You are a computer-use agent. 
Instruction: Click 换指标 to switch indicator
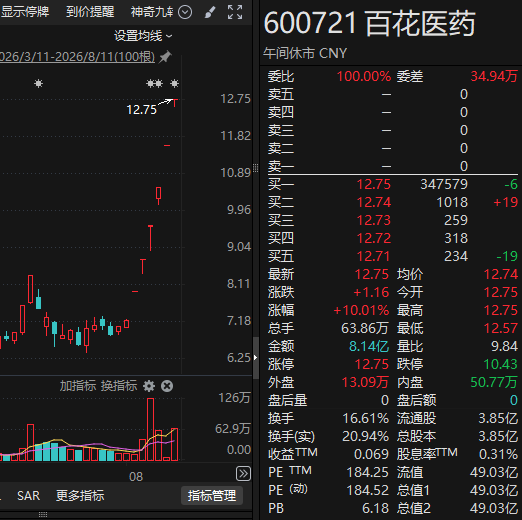pos(119,386)
